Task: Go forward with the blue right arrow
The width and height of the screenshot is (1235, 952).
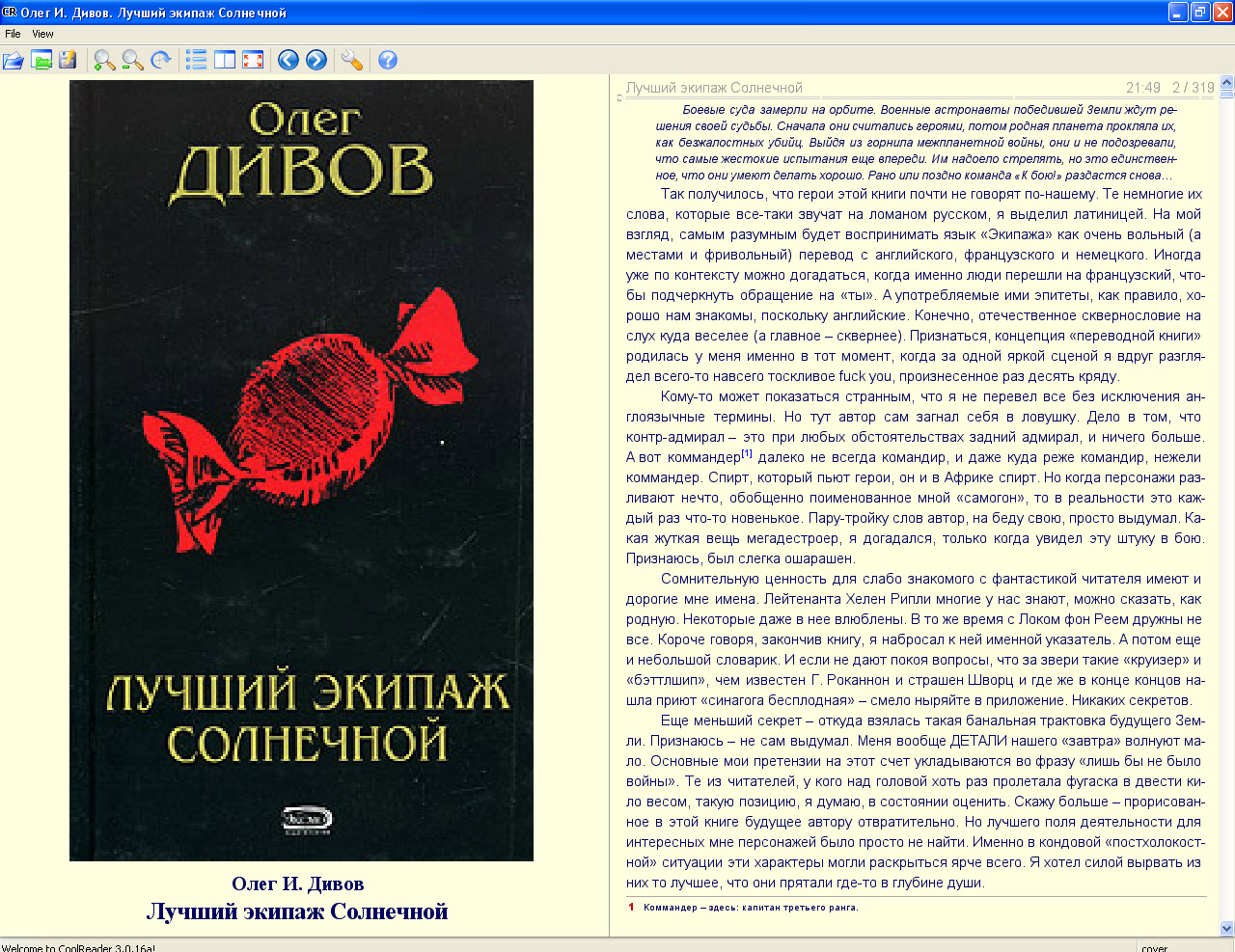Action: click(x=316, y=60)
